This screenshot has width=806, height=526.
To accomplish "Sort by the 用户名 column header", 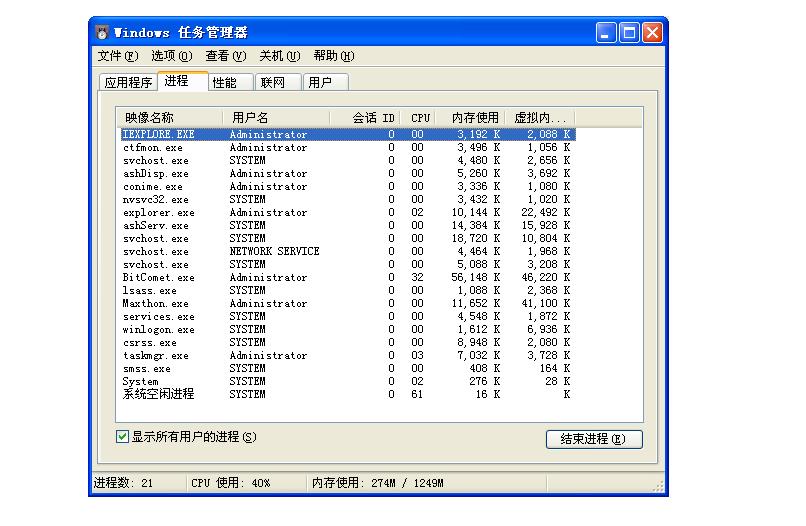I will coord(276,118).
